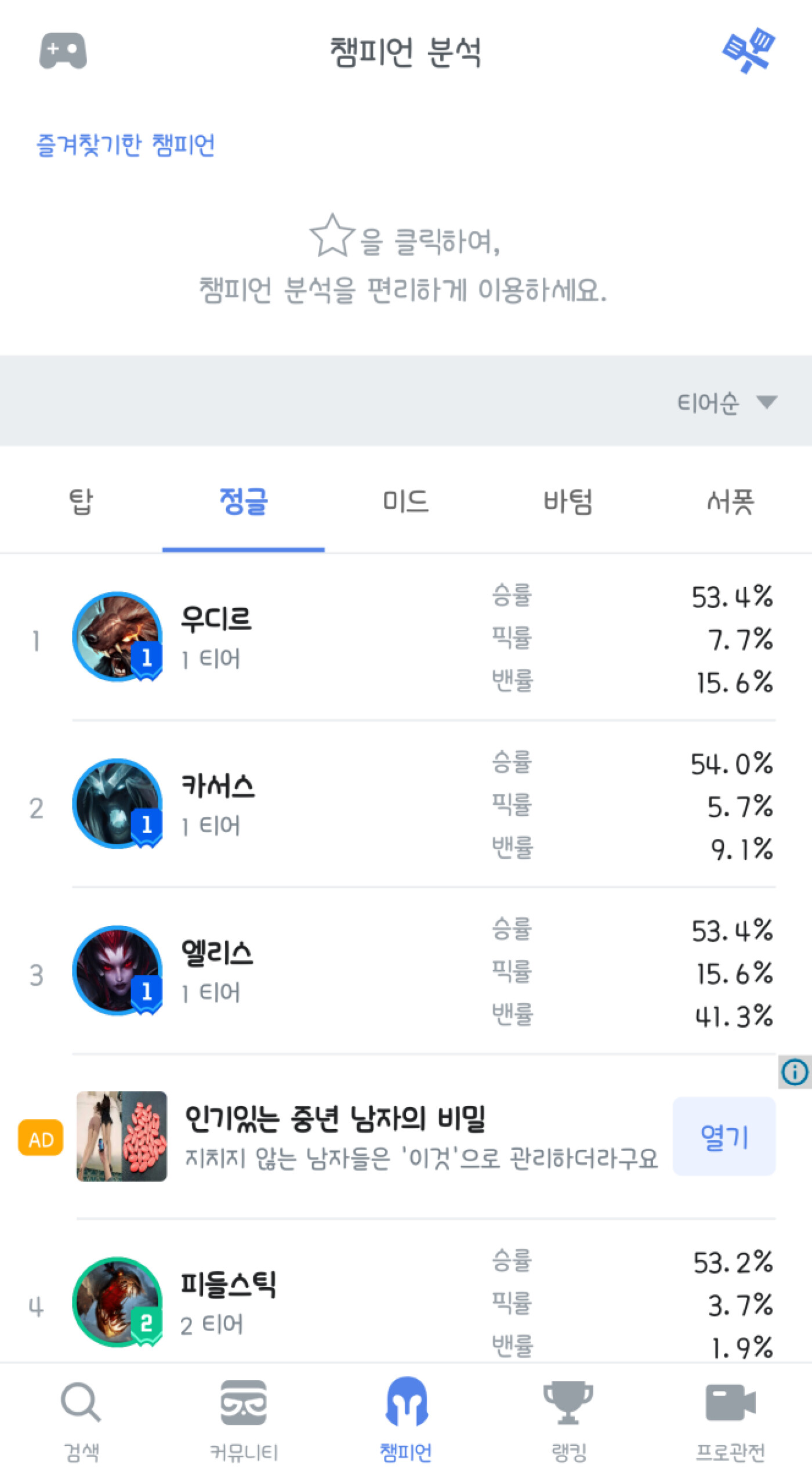Click 즐겨찾기한 챔피언 link

(125, 144)
